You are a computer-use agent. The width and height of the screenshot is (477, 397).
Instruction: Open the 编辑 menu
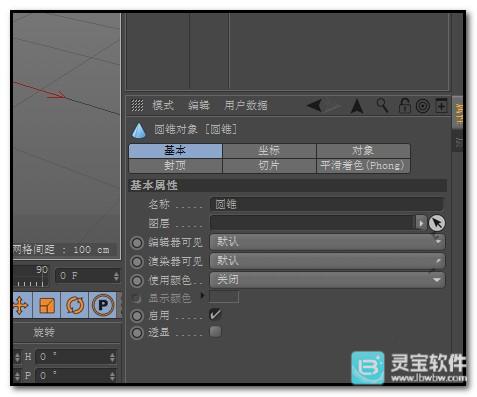click(199, 105)
